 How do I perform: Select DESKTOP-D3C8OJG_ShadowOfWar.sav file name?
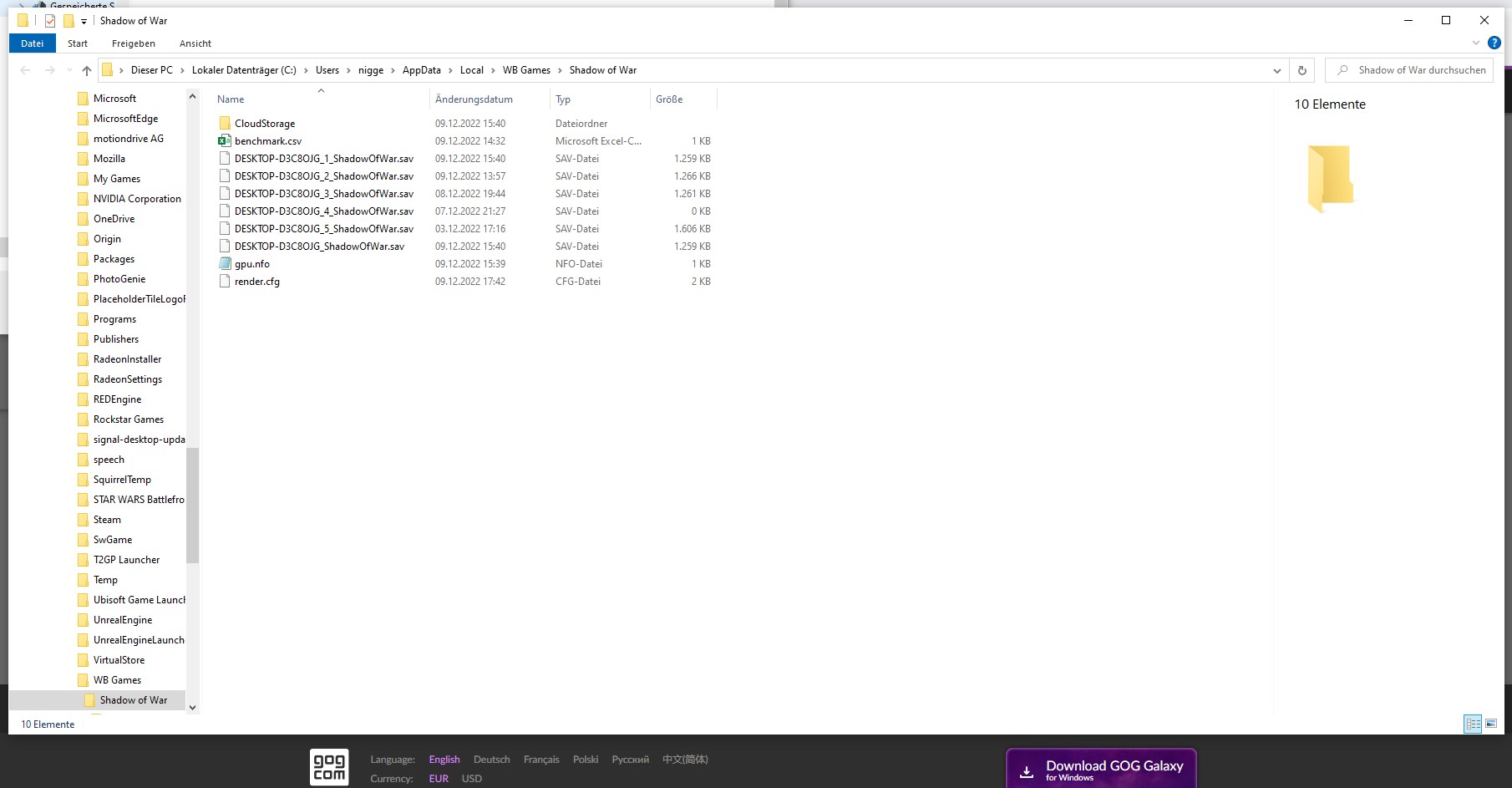[x=319, y=247]
